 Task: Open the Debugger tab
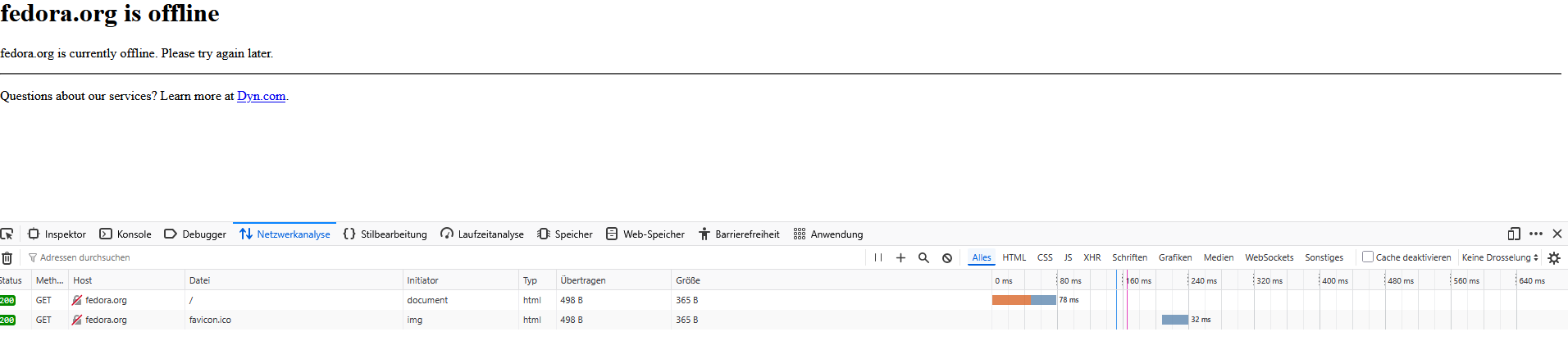point(195,234)
